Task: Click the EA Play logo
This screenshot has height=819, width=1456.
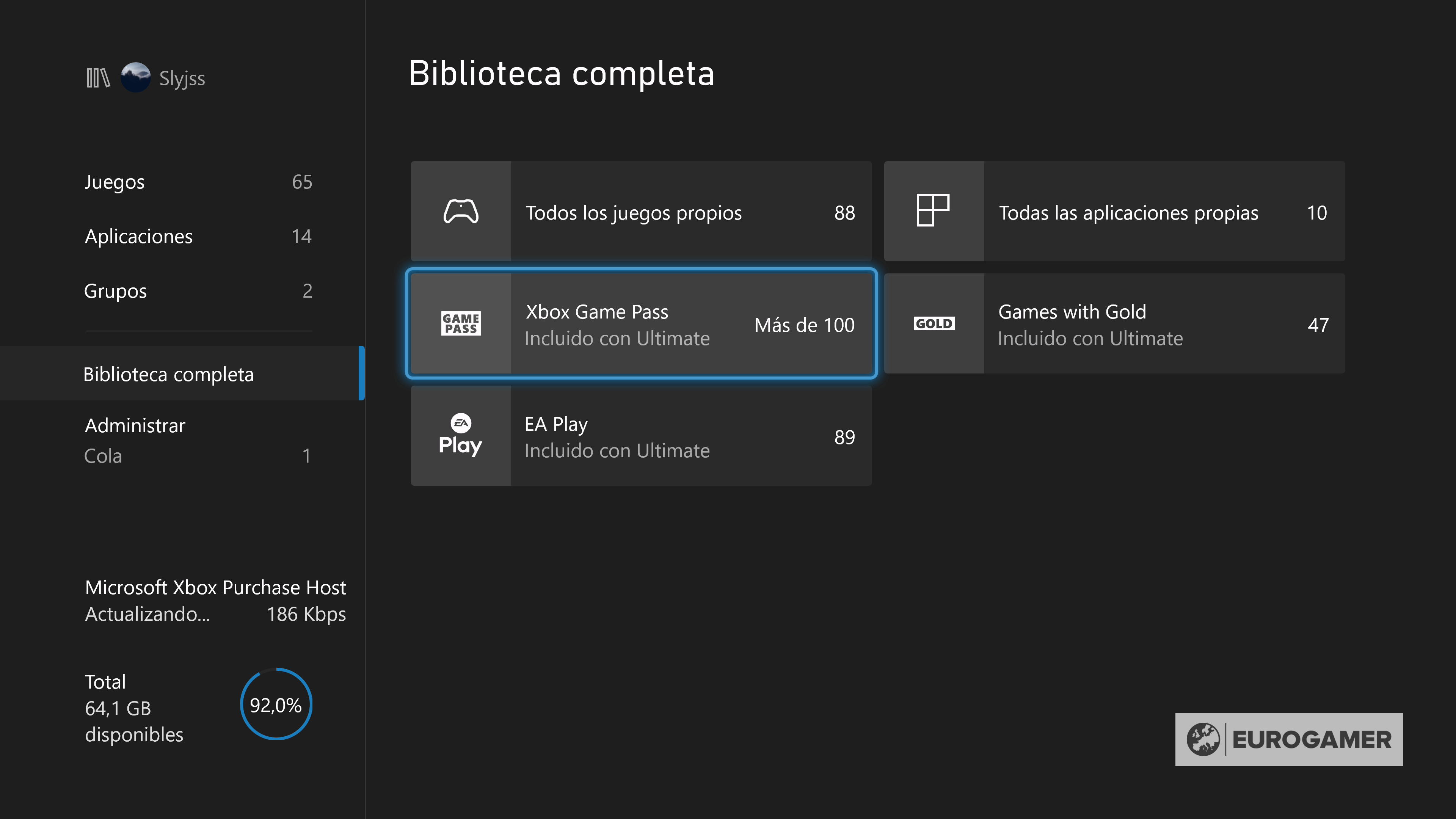Action: point(461,435)
